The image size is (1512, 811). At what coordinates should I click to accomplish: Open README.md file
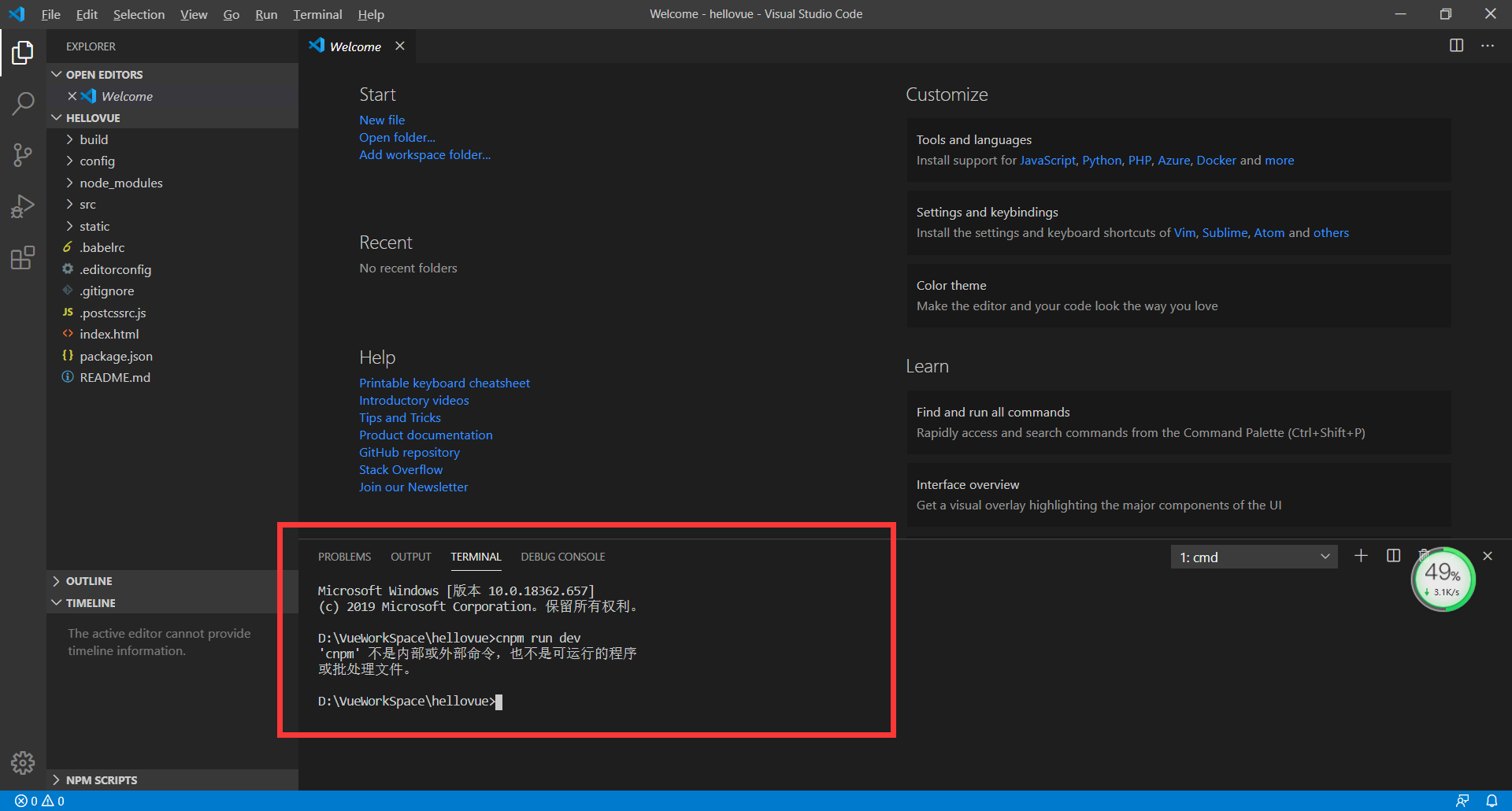pos(172,377)
